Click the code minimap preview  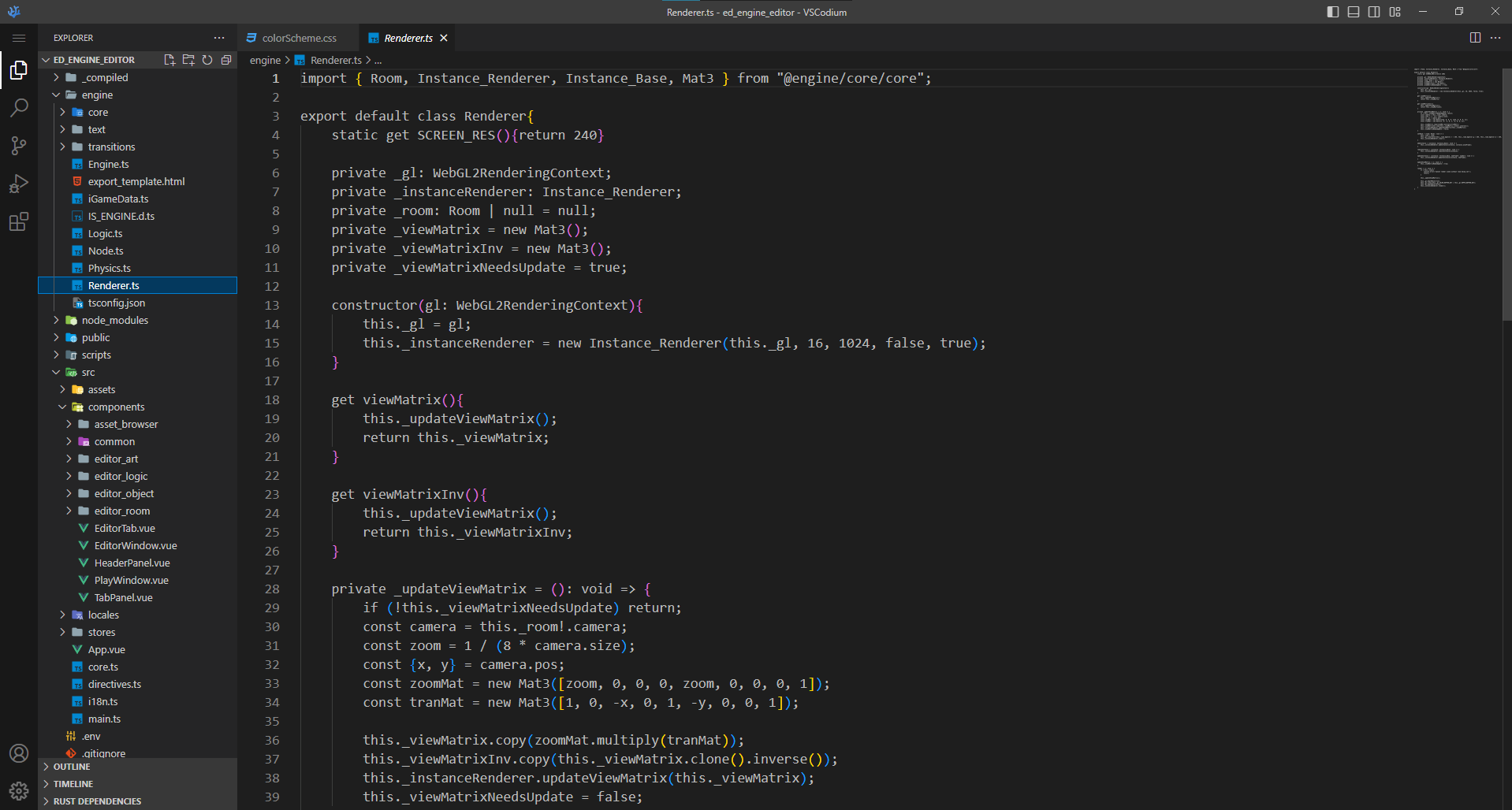pyautogui.click(x=1456, y=129)
